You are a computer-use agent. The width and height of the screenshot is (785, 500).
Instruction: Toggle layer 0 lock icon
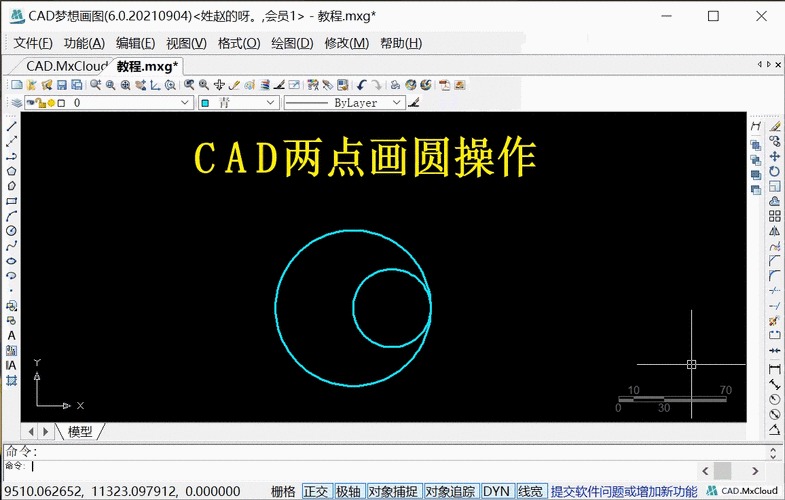41,103
